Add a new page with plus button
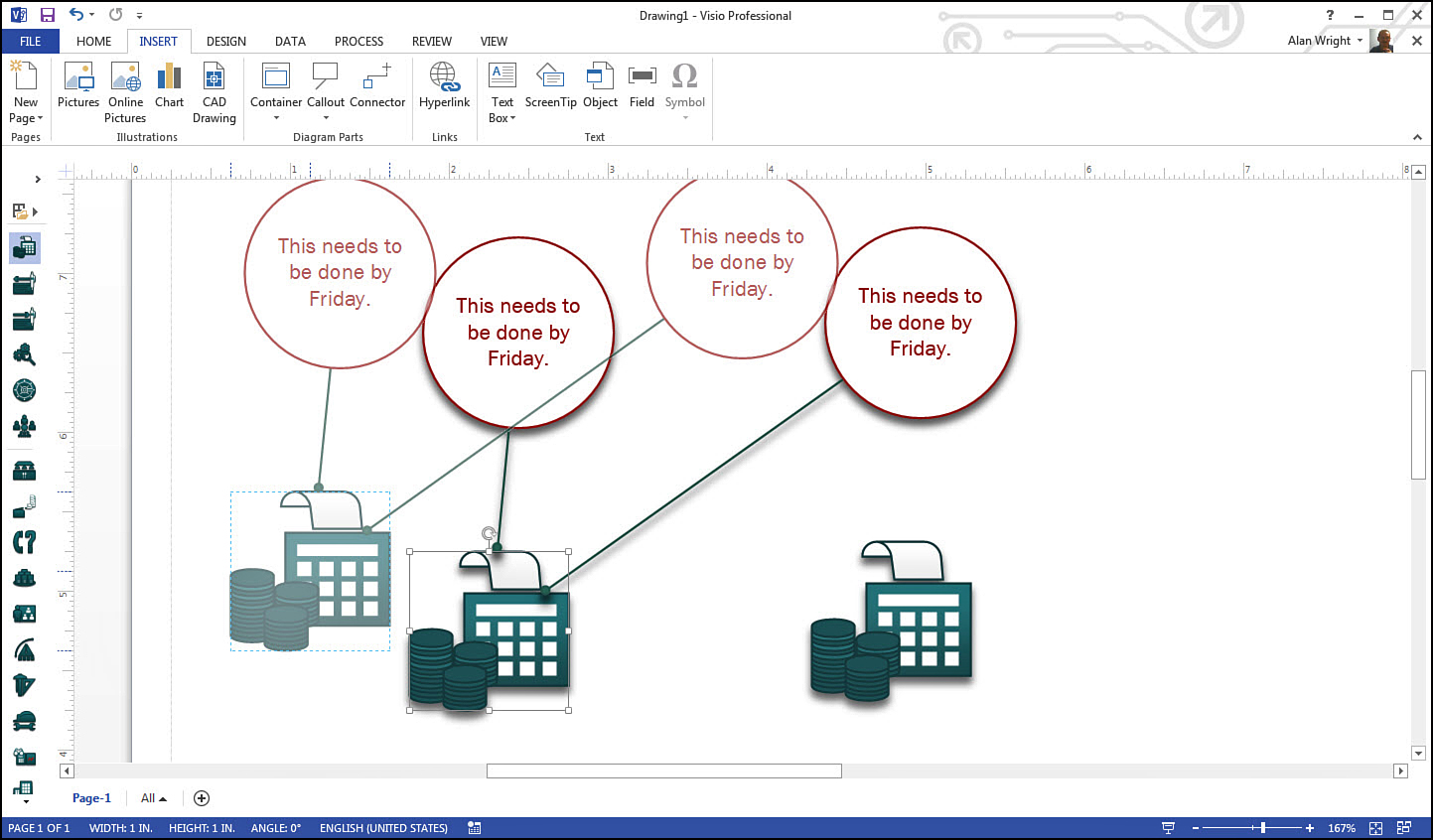Screen dimensions: 1433x840 [x=202, y=798]
